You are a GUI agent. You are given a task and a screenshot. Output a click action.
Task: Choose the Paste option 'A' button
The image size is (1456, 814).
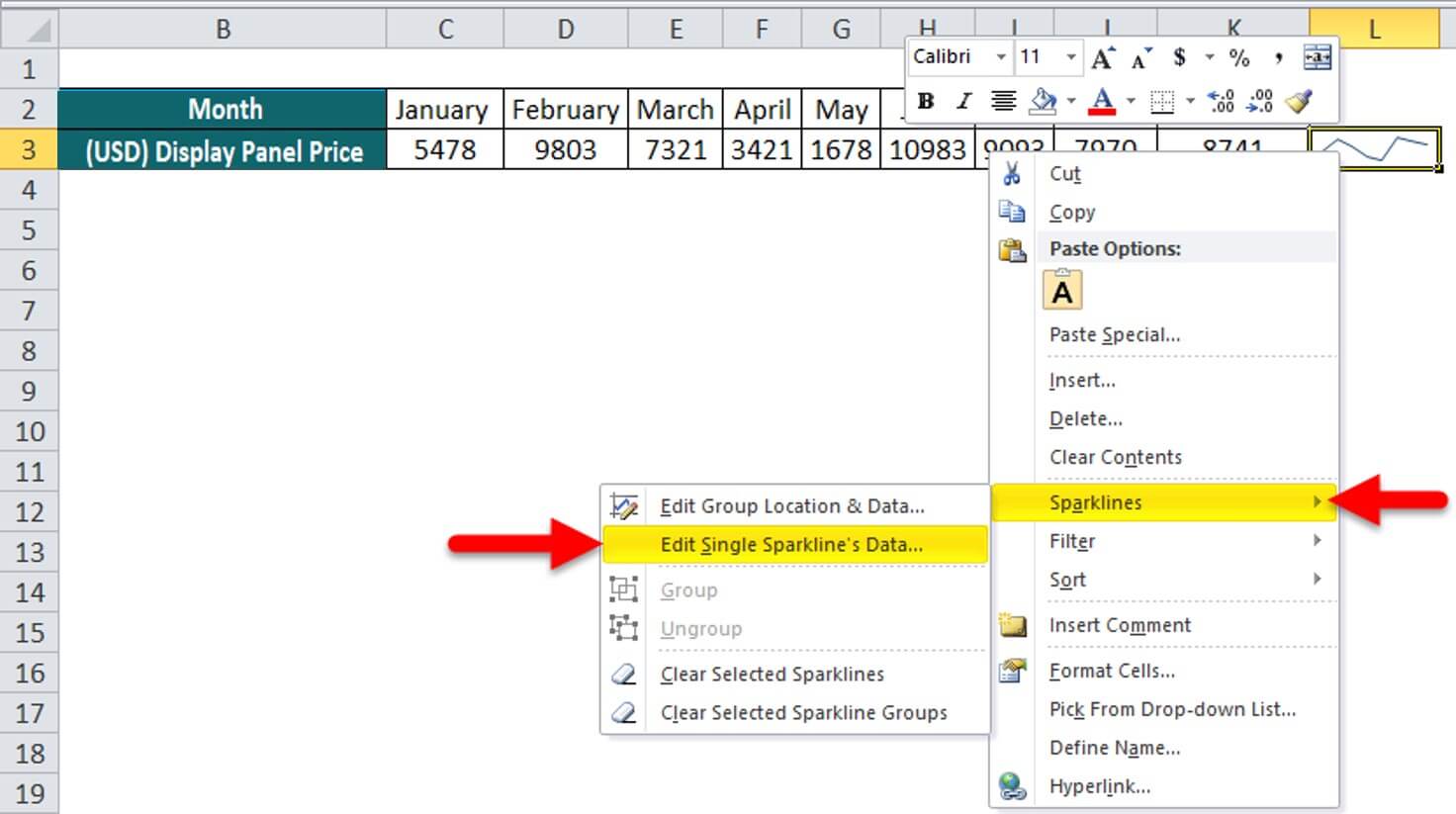click(x=1062, y=291)
